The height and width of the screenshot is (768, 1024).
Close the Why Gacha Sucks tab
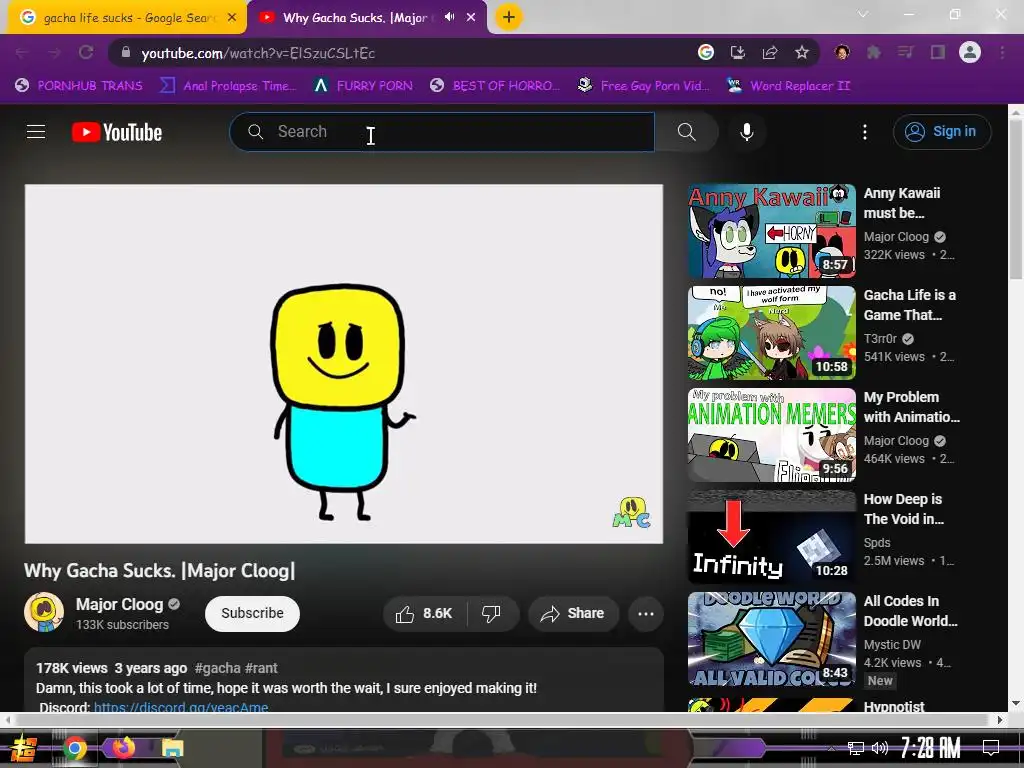(471, 18)
